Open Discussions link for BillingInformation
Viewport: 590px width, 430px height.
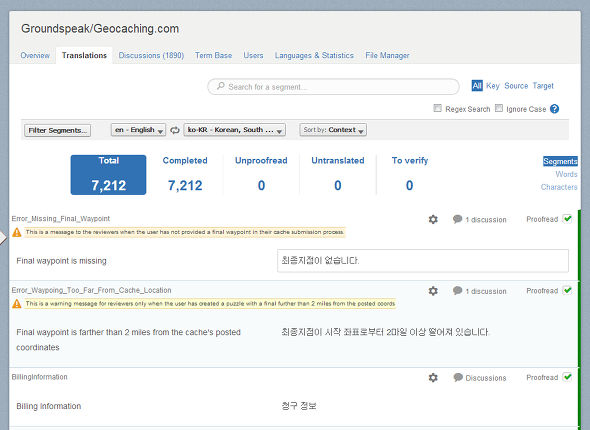pos(486,378)
